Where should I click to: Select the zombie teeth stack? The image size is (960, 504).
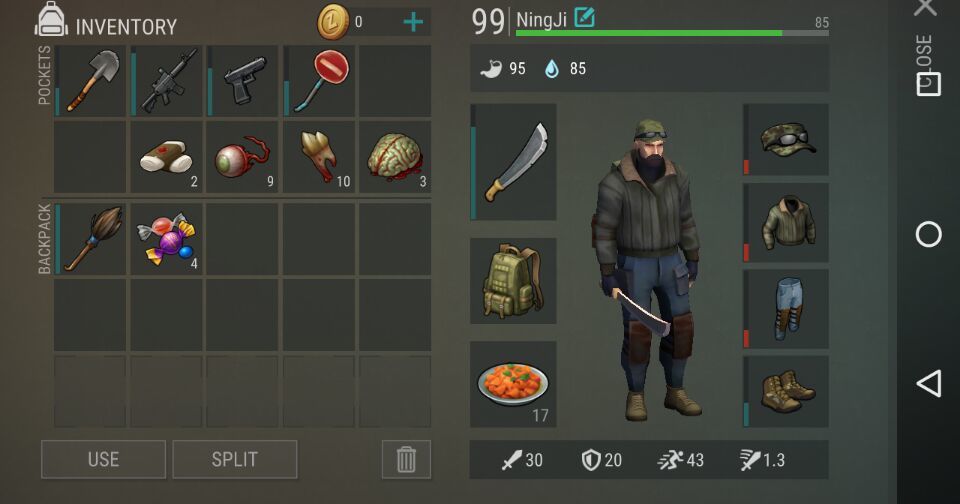point(319,157)
